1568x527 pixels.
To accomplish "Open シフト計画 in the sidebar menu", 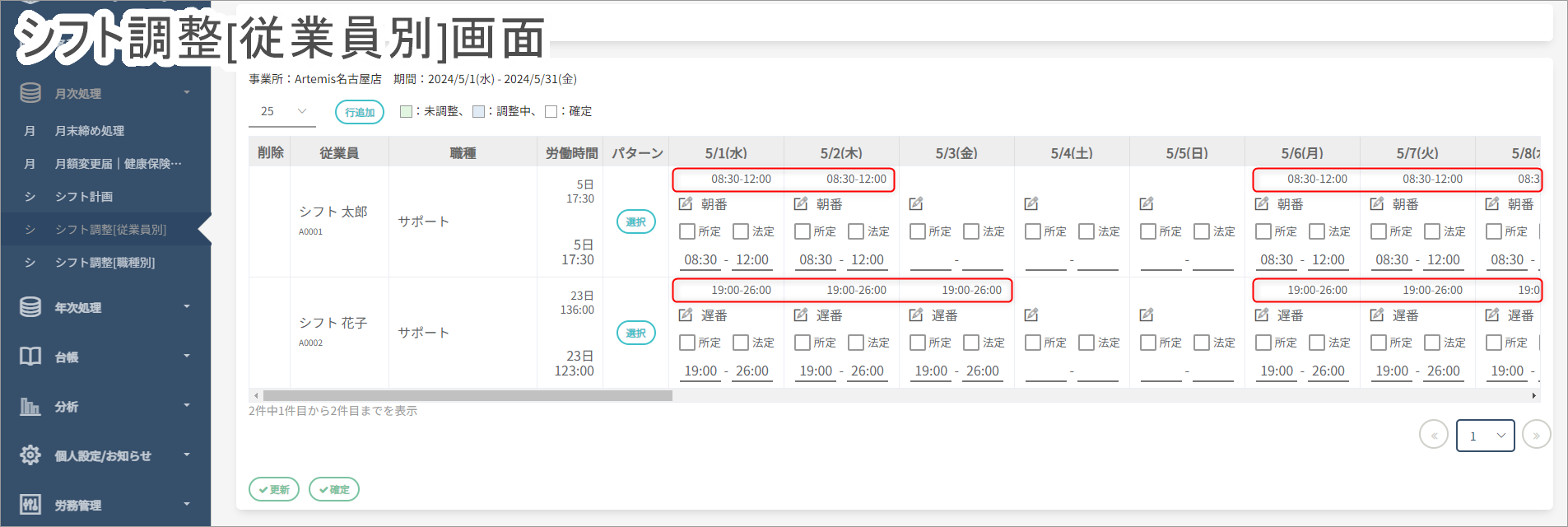I will point(84,197).
